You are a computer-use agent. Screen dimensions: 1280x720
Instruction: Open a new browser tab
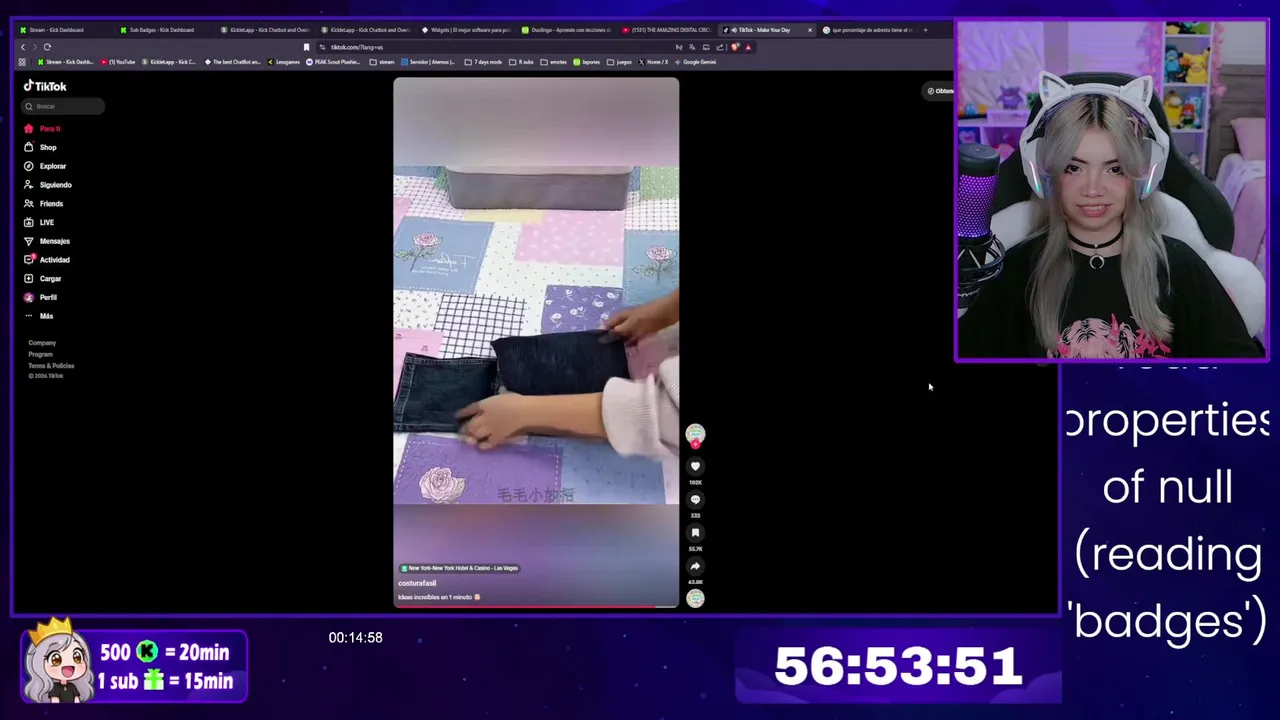coord(925,30)
